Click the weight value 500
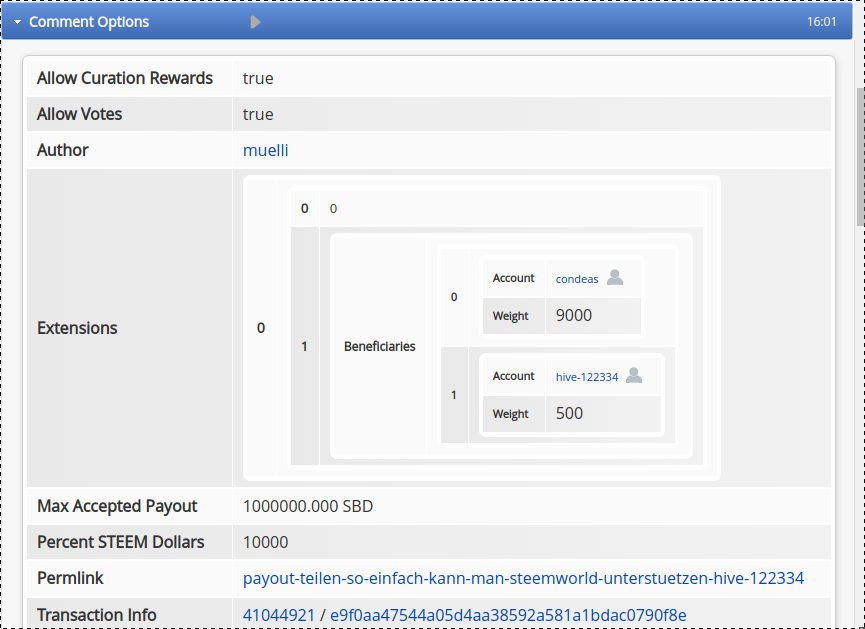 tap(569, 413)
